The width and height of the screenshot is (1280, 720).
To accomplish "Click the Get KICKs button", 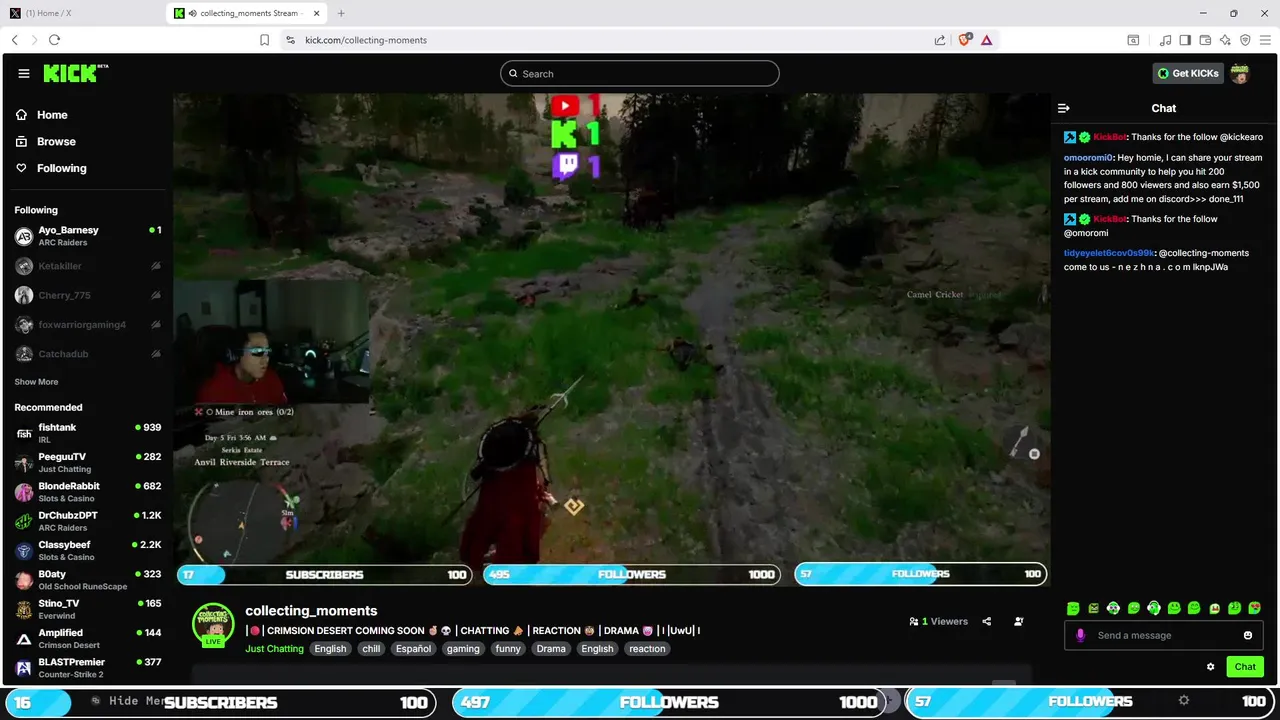I will point(1188,73).
